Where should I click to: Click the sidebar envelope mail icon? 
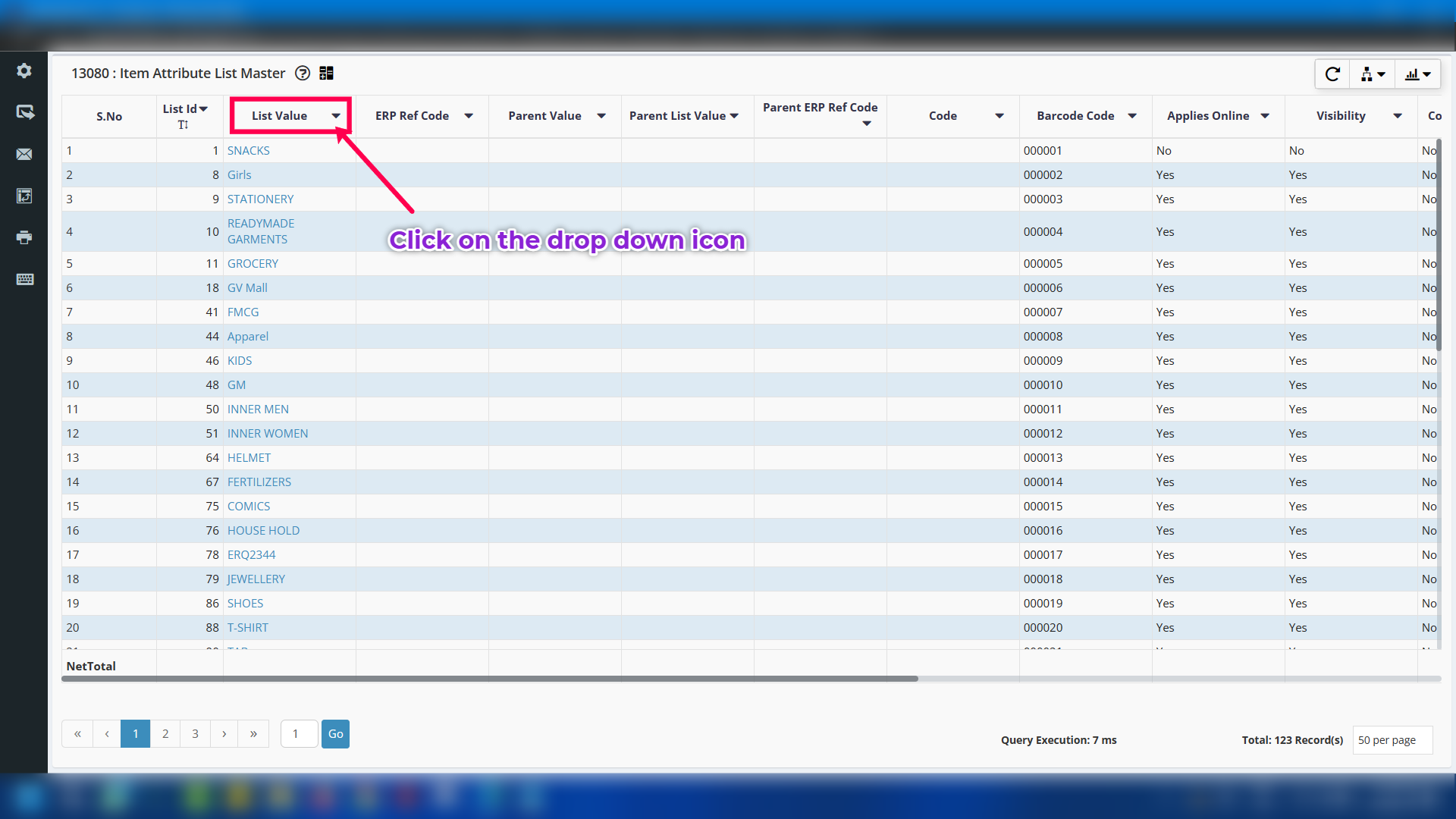tap(24, 154)
